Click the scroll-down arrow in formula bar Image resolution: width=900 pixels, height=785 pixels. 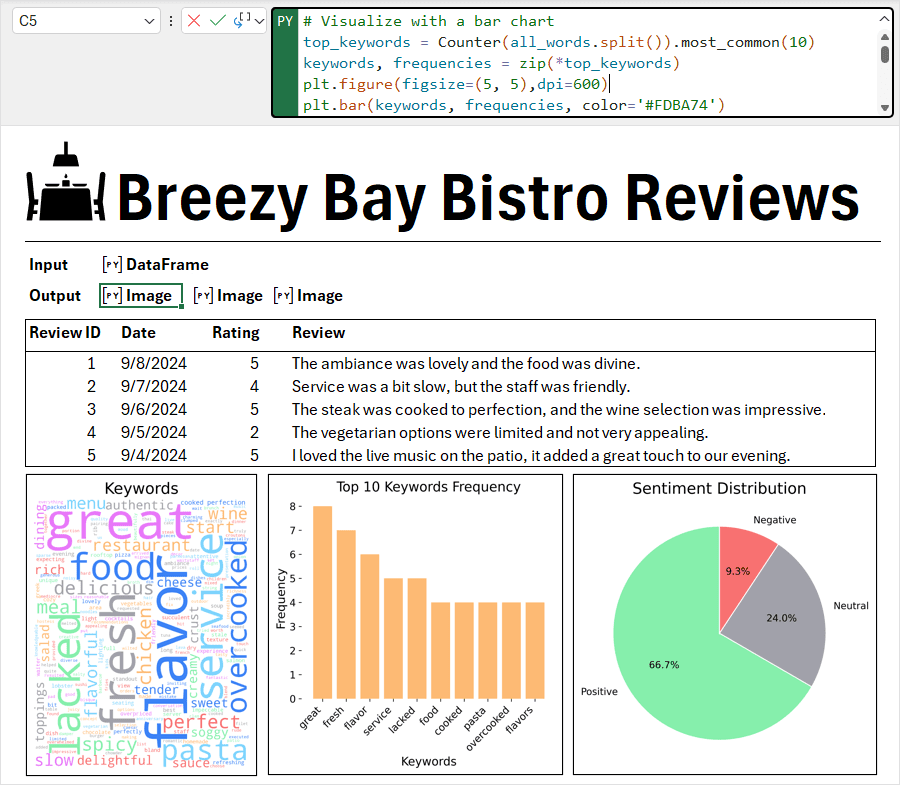click(x=885, y=107)
